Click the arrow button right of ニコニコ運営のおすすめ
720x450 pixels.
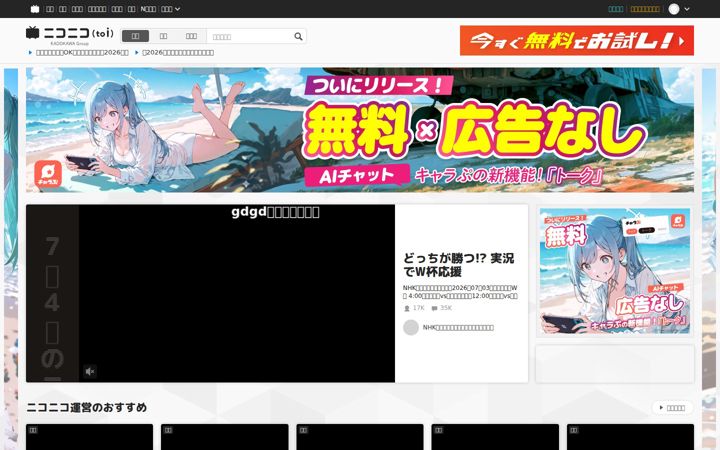(x=672, y=407)
